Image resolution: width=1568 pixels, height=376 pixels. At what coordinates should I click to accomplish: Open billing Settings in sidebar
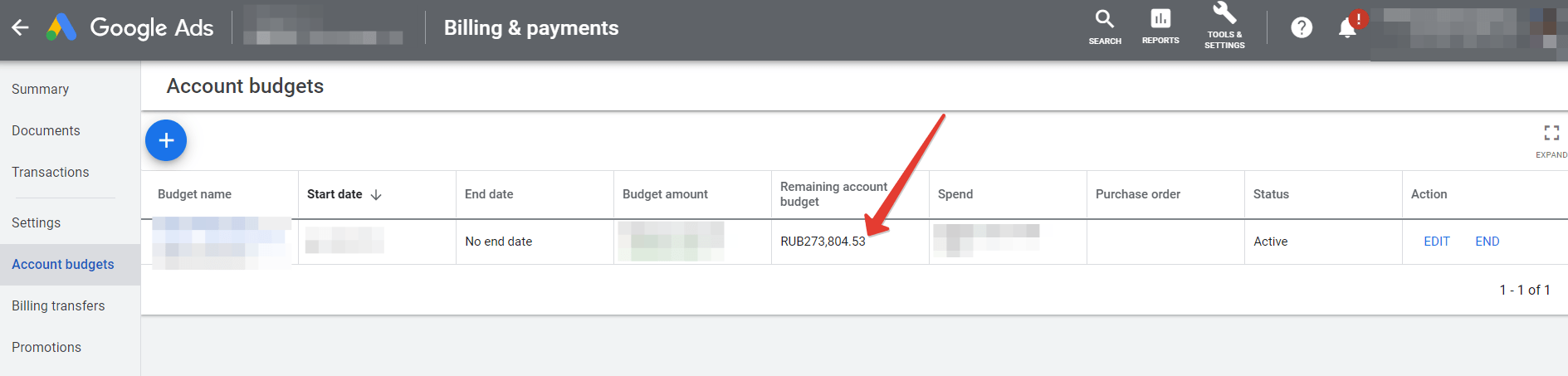(36, 222)
